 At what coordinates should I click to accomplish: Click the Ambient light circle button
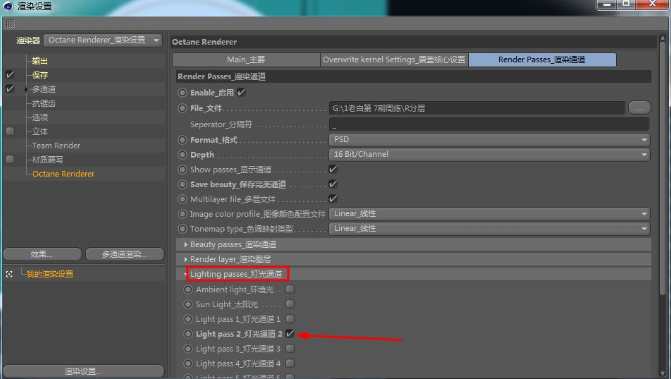[188, 289]
